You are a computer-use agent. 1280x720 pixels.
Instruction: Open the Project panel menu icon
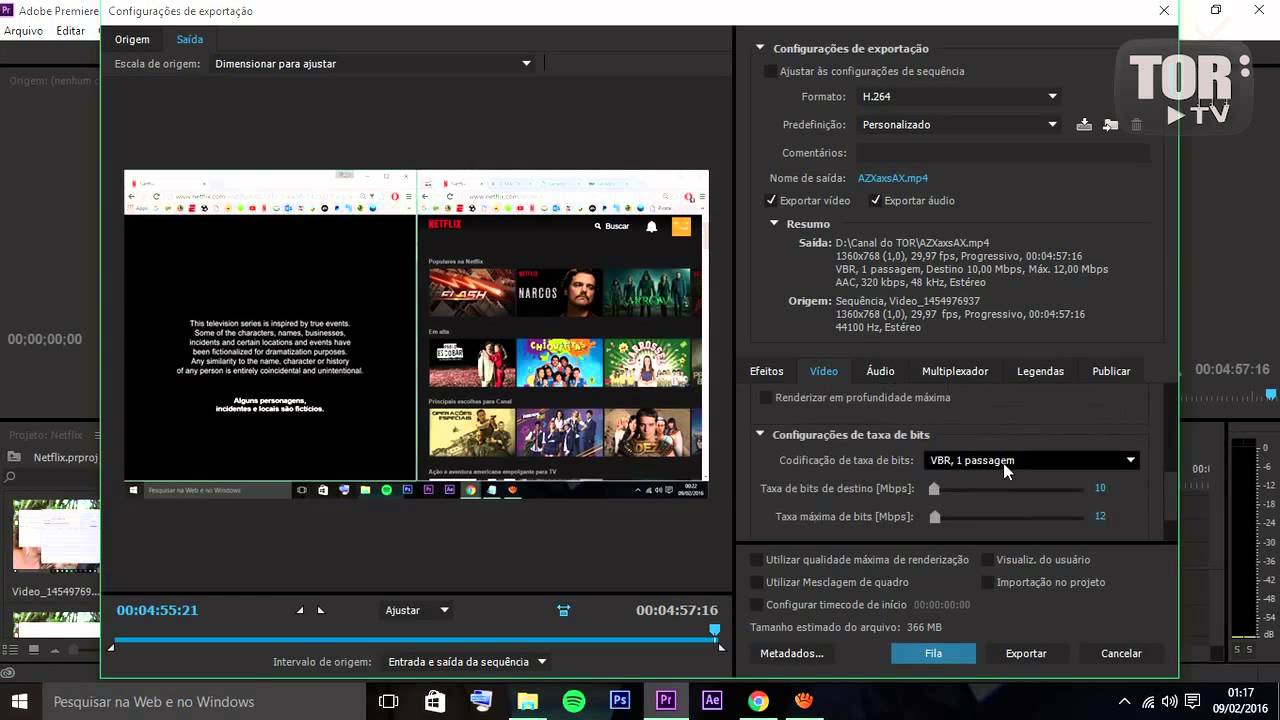(97, 435)
